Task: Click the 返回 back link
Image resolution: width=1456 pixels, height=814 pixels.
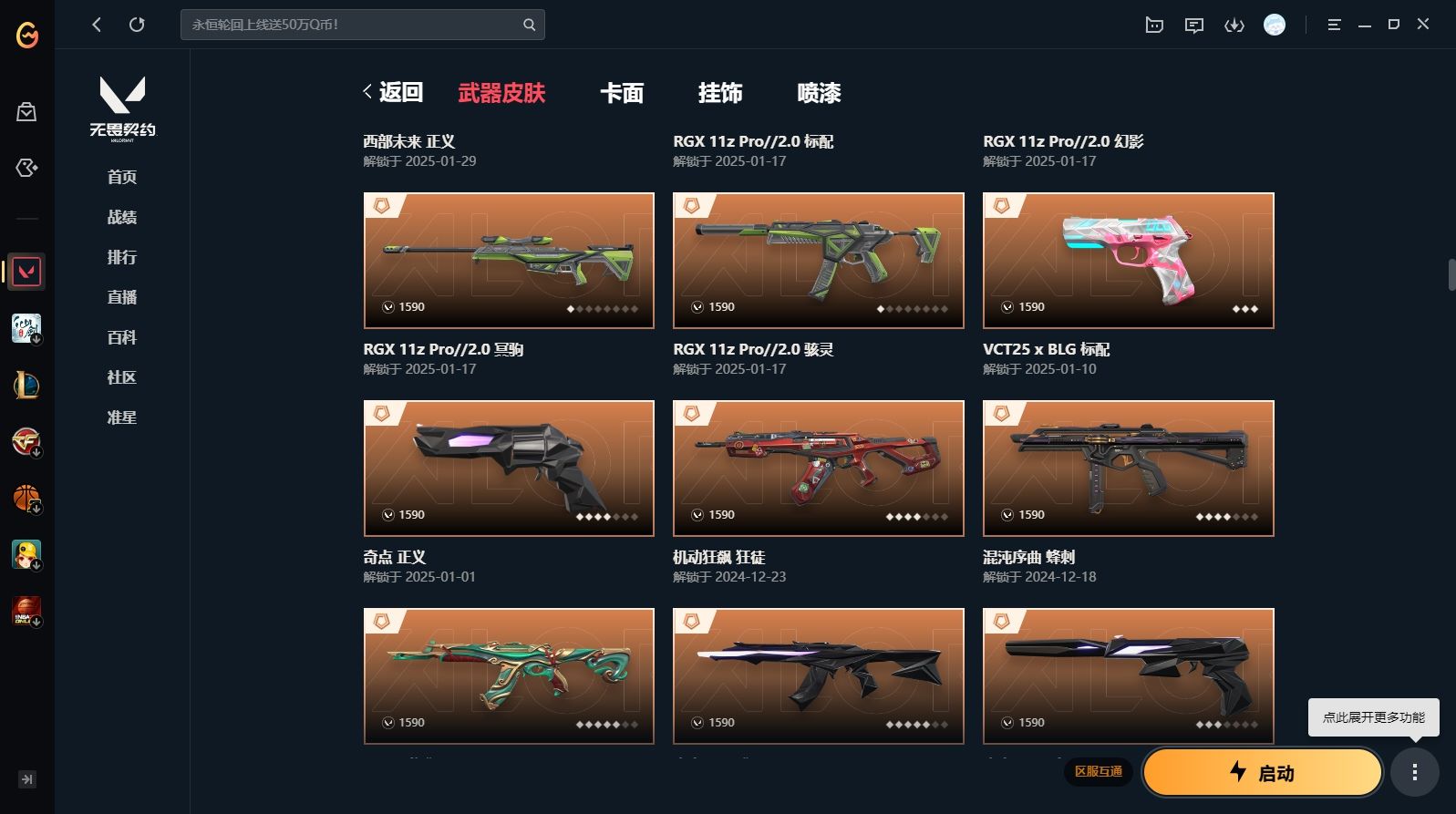Action: [x=393, y=92]
